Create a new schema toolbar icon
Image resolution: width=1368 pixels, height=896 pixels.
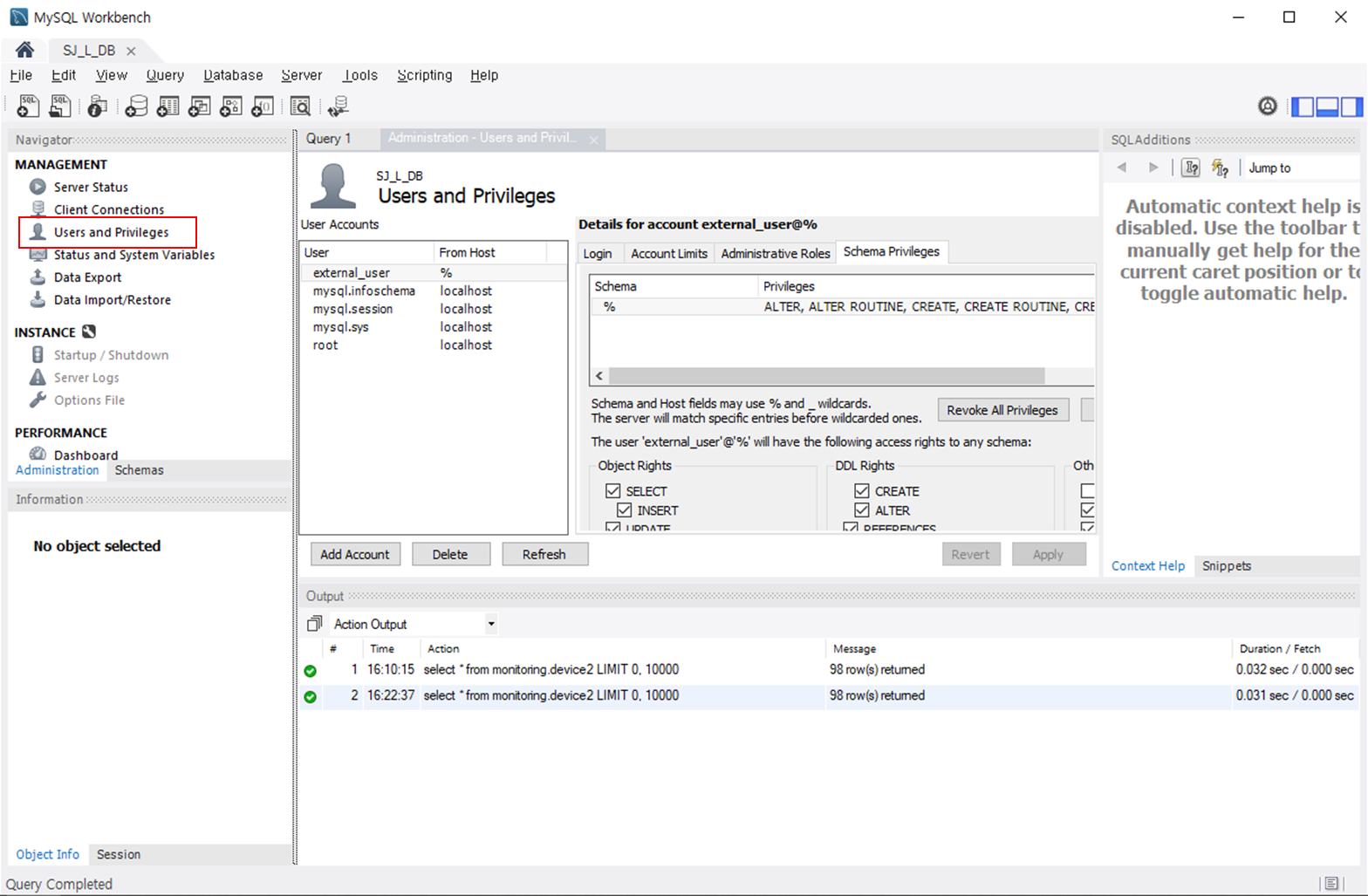136,106
